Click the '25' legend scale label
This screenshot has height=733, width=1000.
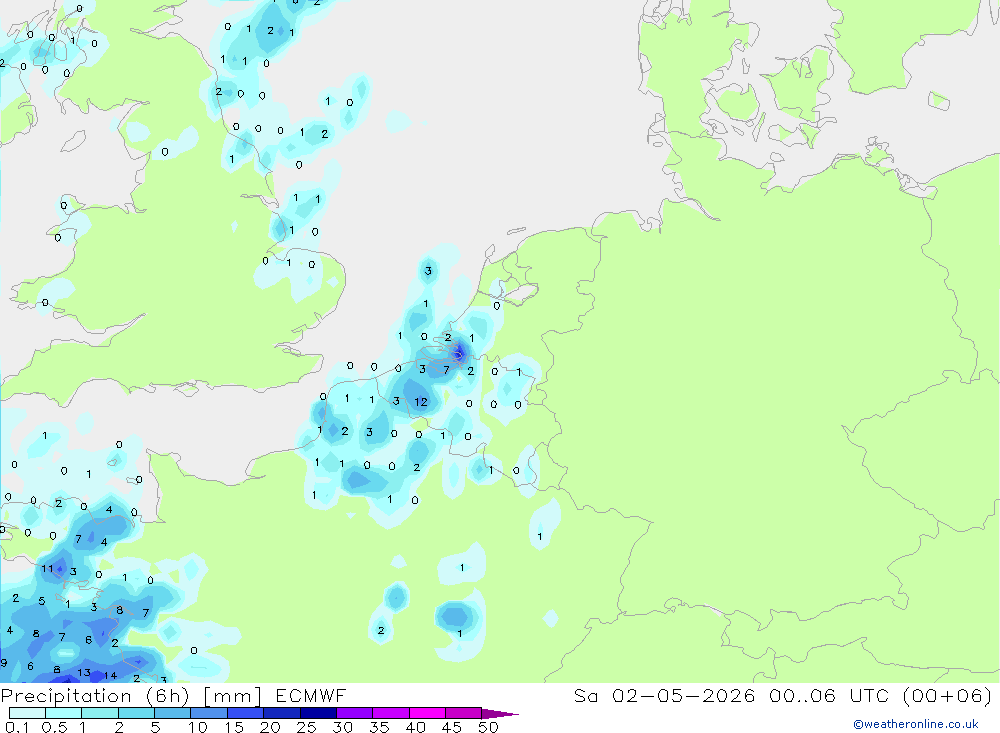(x=306, y=727)
